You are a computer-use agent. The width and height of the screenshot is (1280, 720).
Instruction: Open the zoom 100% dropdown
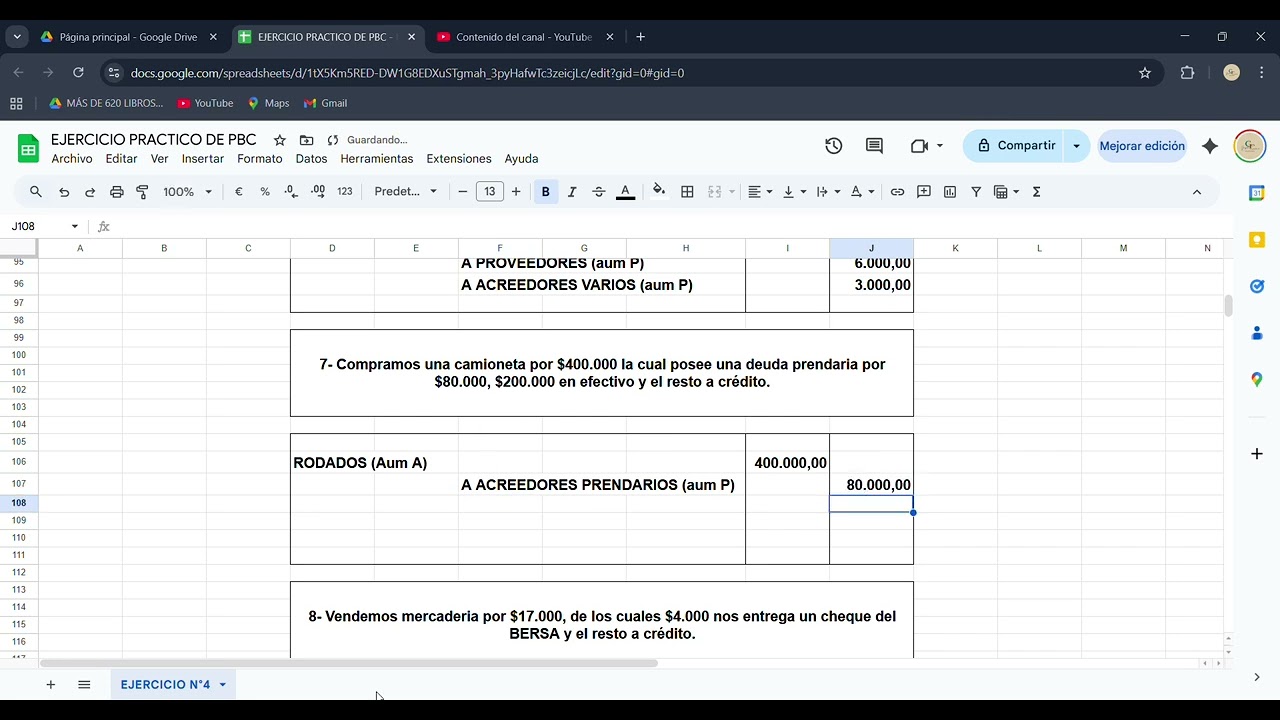point(188,192)
